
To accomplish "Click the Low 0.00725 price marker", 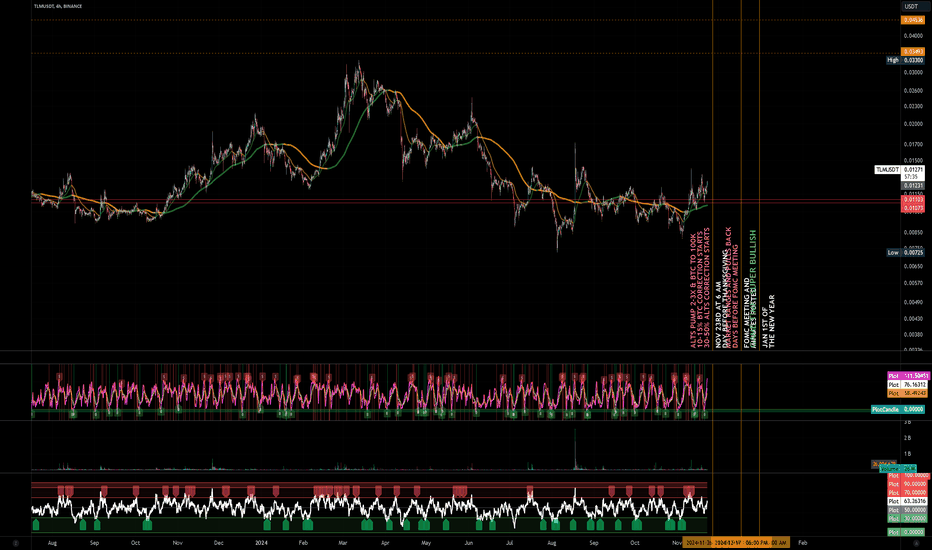I will coord(905,253).
